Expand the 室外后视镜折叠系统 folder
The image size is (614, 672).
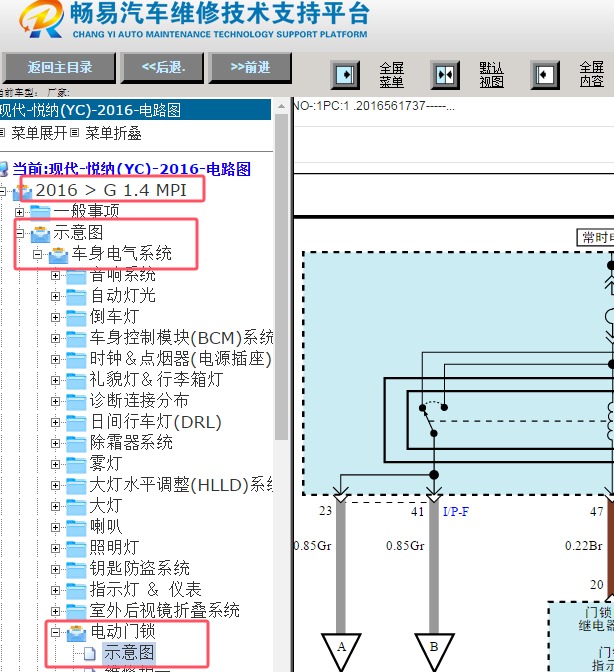point(55,611)
